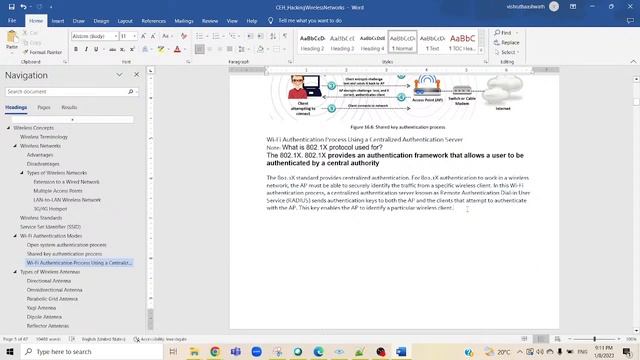
Task: Click the Increase Indent icon
Action: pos(260,36)
